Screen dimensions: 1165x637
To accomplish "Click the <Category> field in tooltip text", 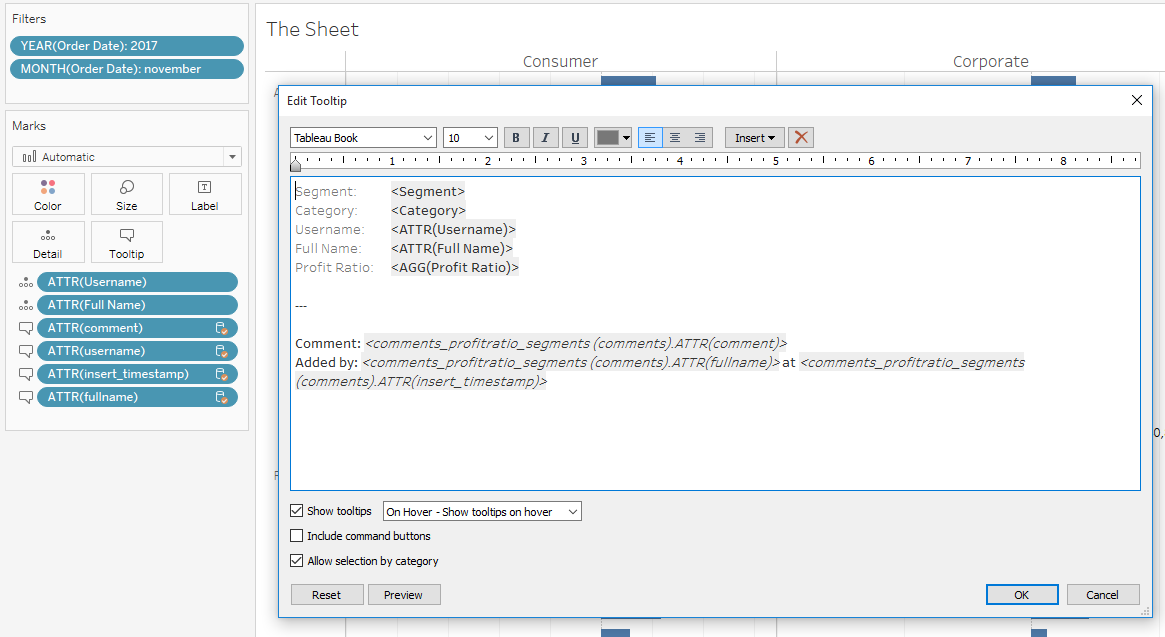I will tap(428, 210).
